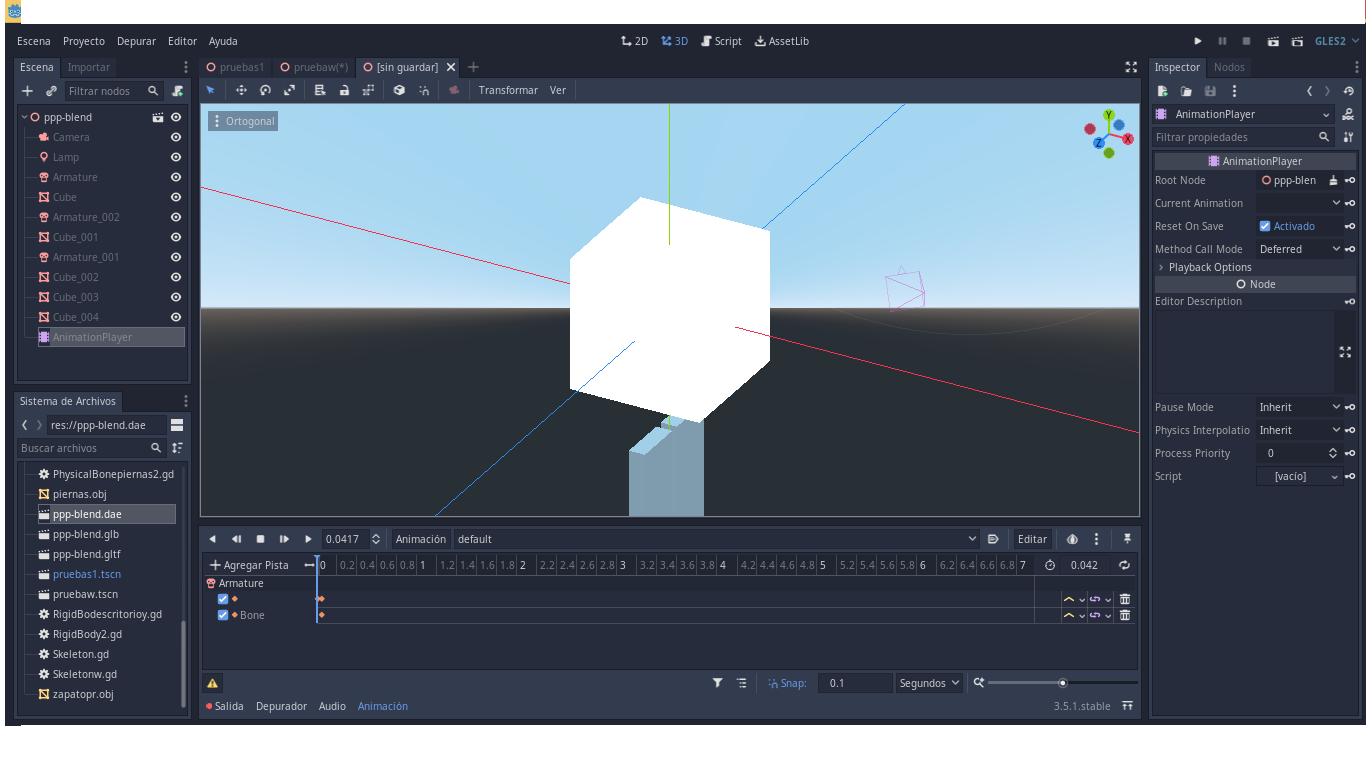Viewport: 1366px width, 768px height.
Task: Filter tracks with funnel icon
Action: (717, 683)
